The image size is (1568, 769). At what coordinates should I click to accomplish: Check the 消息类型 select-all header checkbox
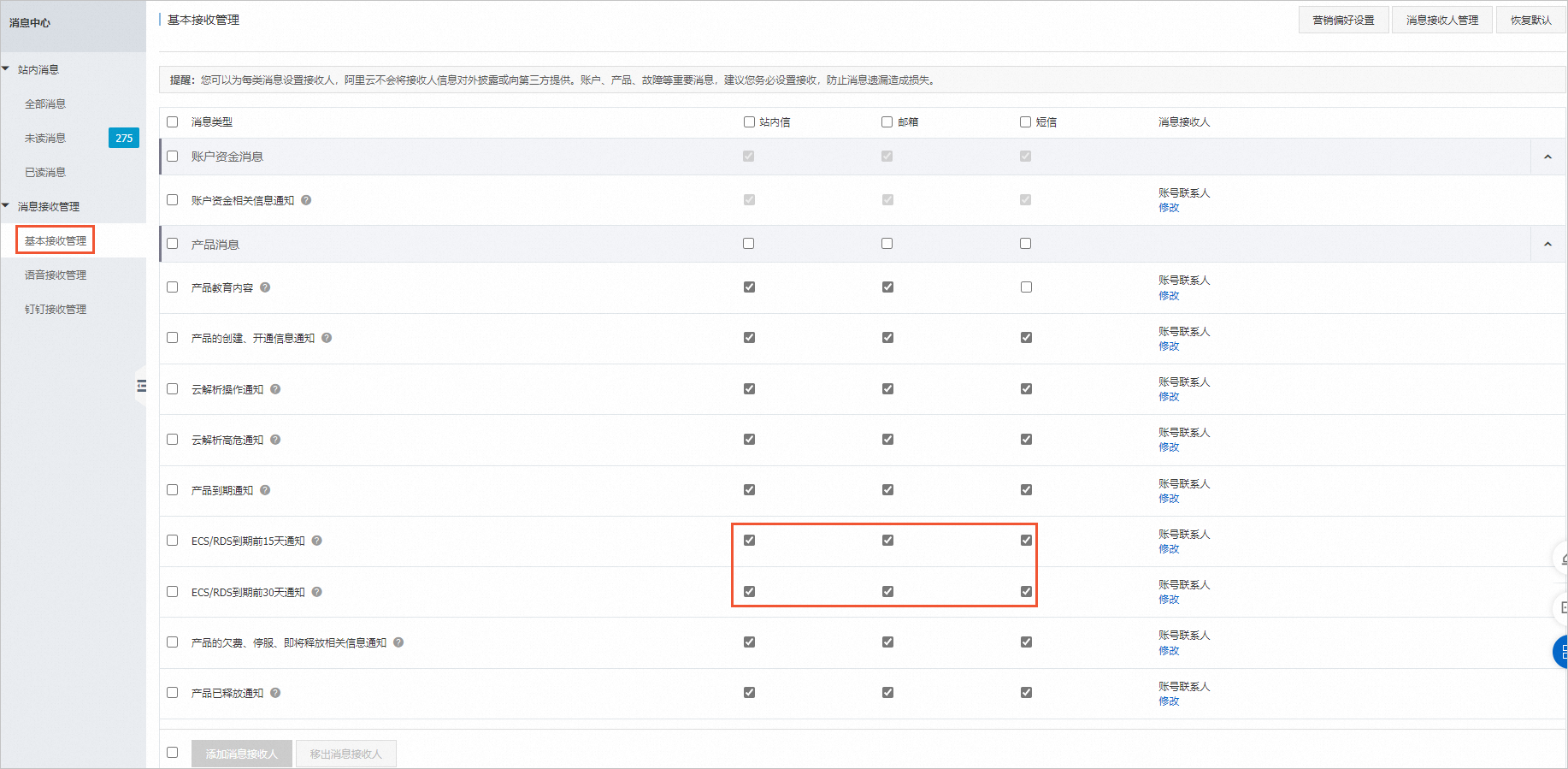coord(173,122)
